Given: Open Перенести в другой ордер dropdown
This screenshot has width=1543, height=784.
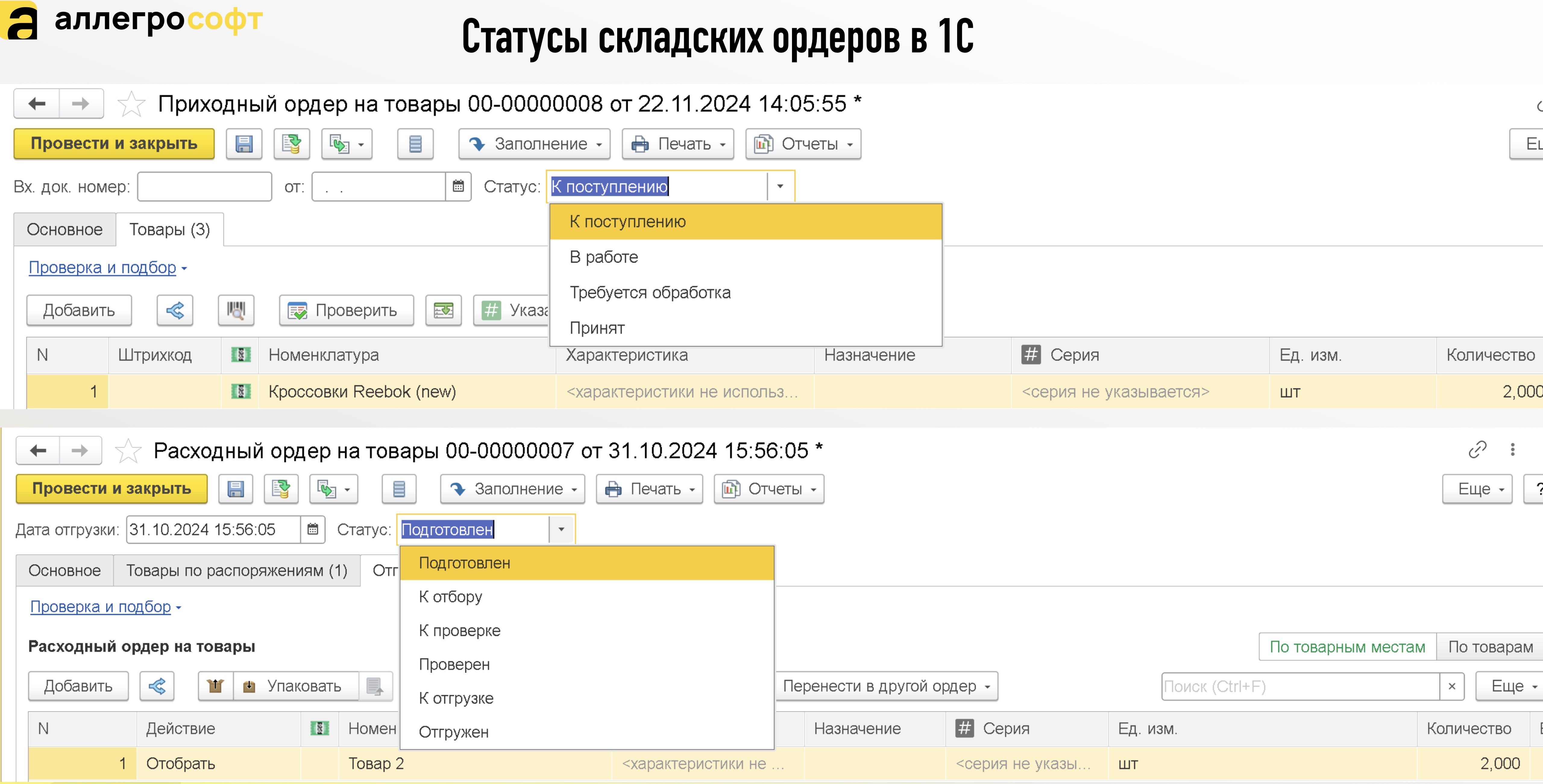Looking at the screenshot, I should 887,686.
